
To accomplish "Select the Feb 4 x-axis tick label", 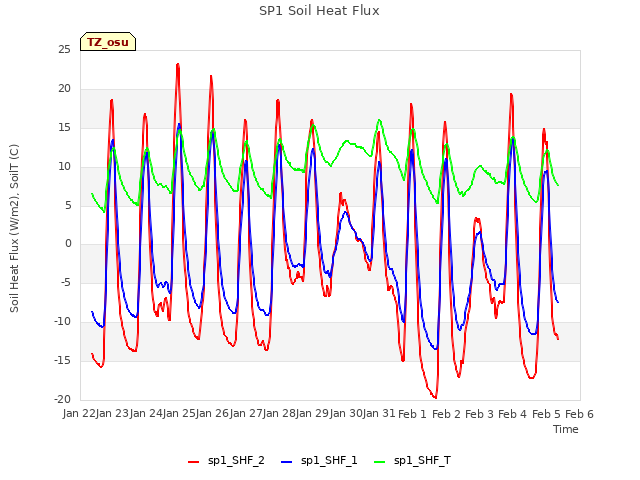I will pos(513,414).
